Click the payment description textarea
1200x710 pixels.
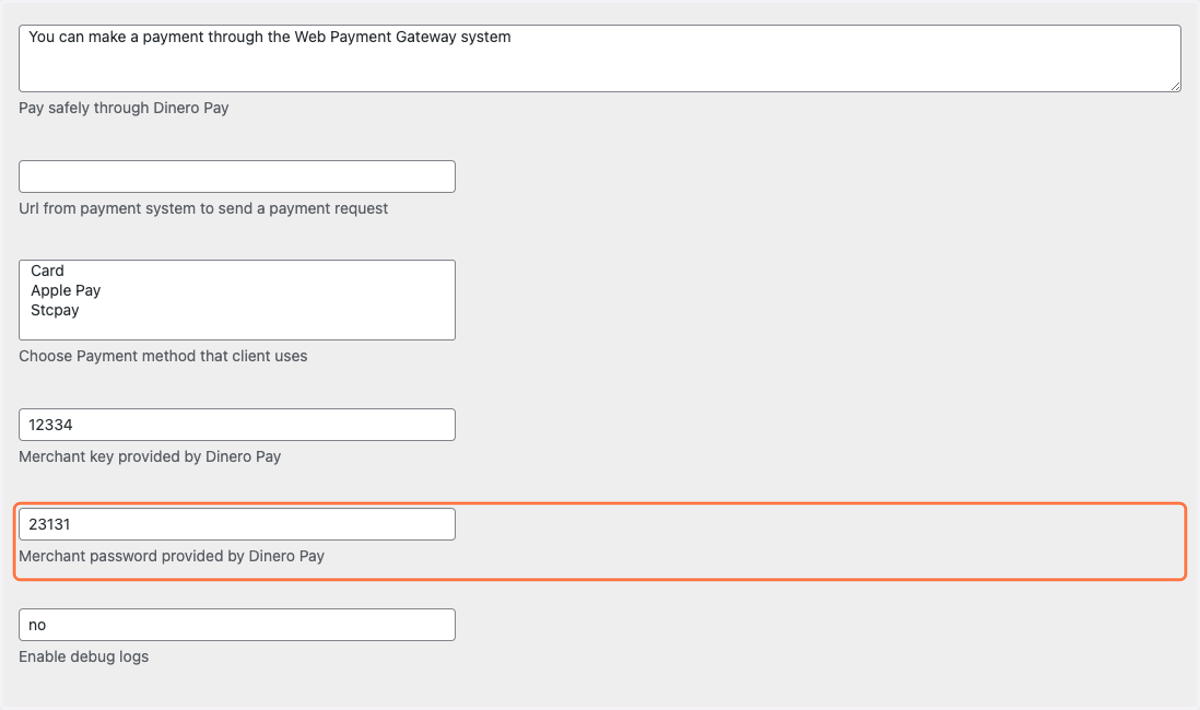600,59
